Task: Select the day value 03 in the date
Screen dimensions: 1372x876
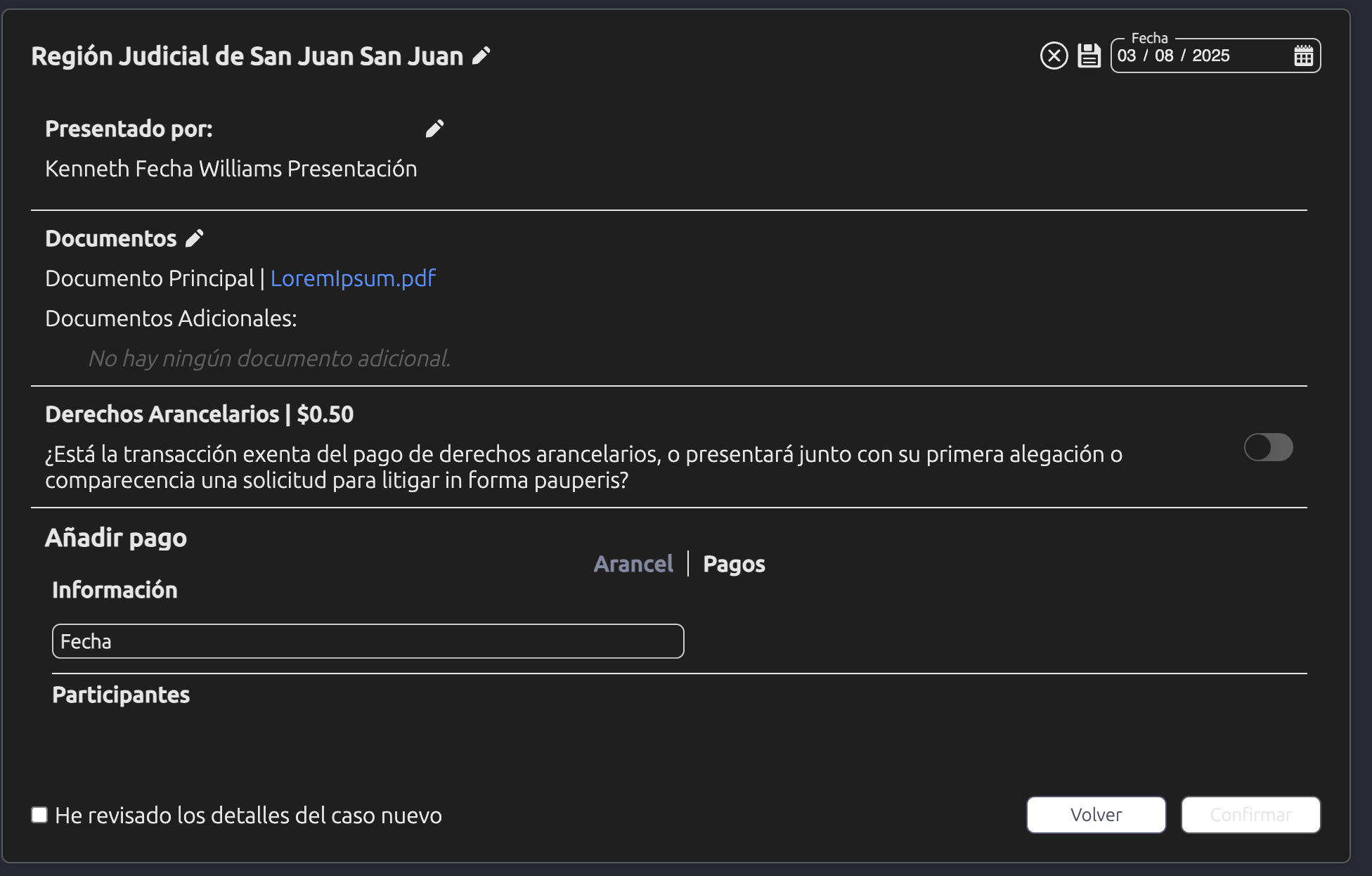Action: coord(1127,56)
